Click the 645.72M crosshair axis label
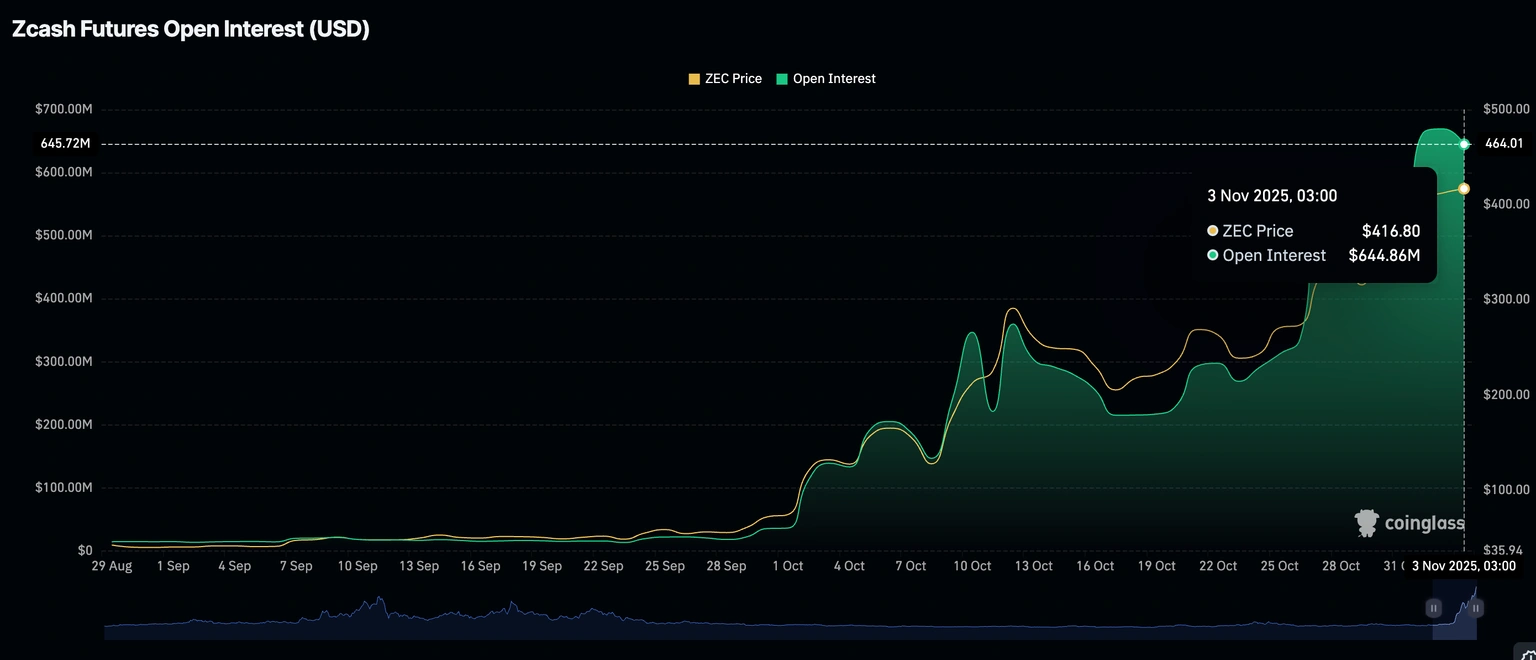The width and height of the screenshot is (1536, 660). point(66,144)
